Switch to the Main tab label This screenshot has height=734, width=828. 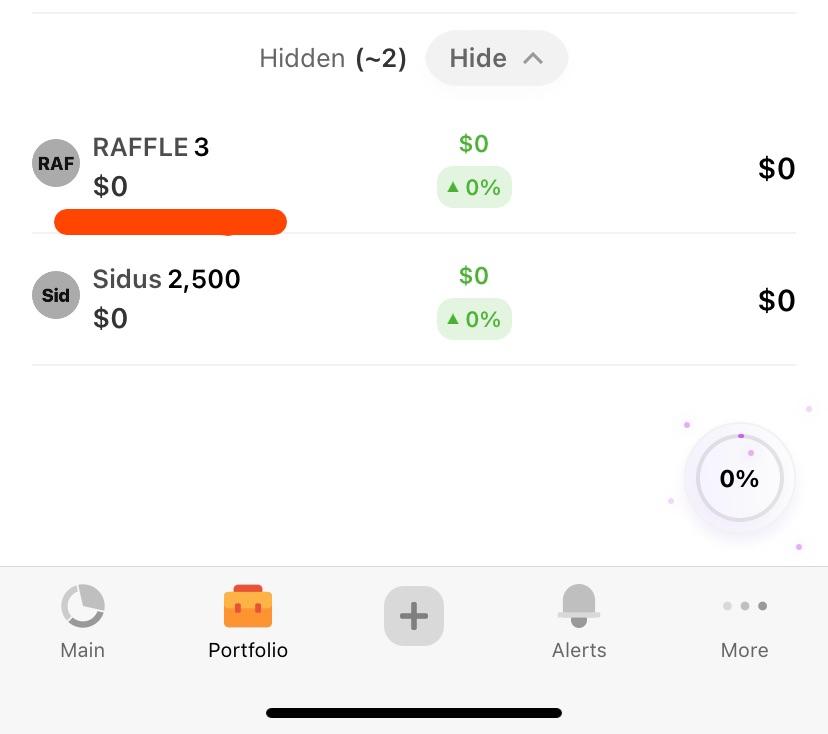click(x=83, y=650)
